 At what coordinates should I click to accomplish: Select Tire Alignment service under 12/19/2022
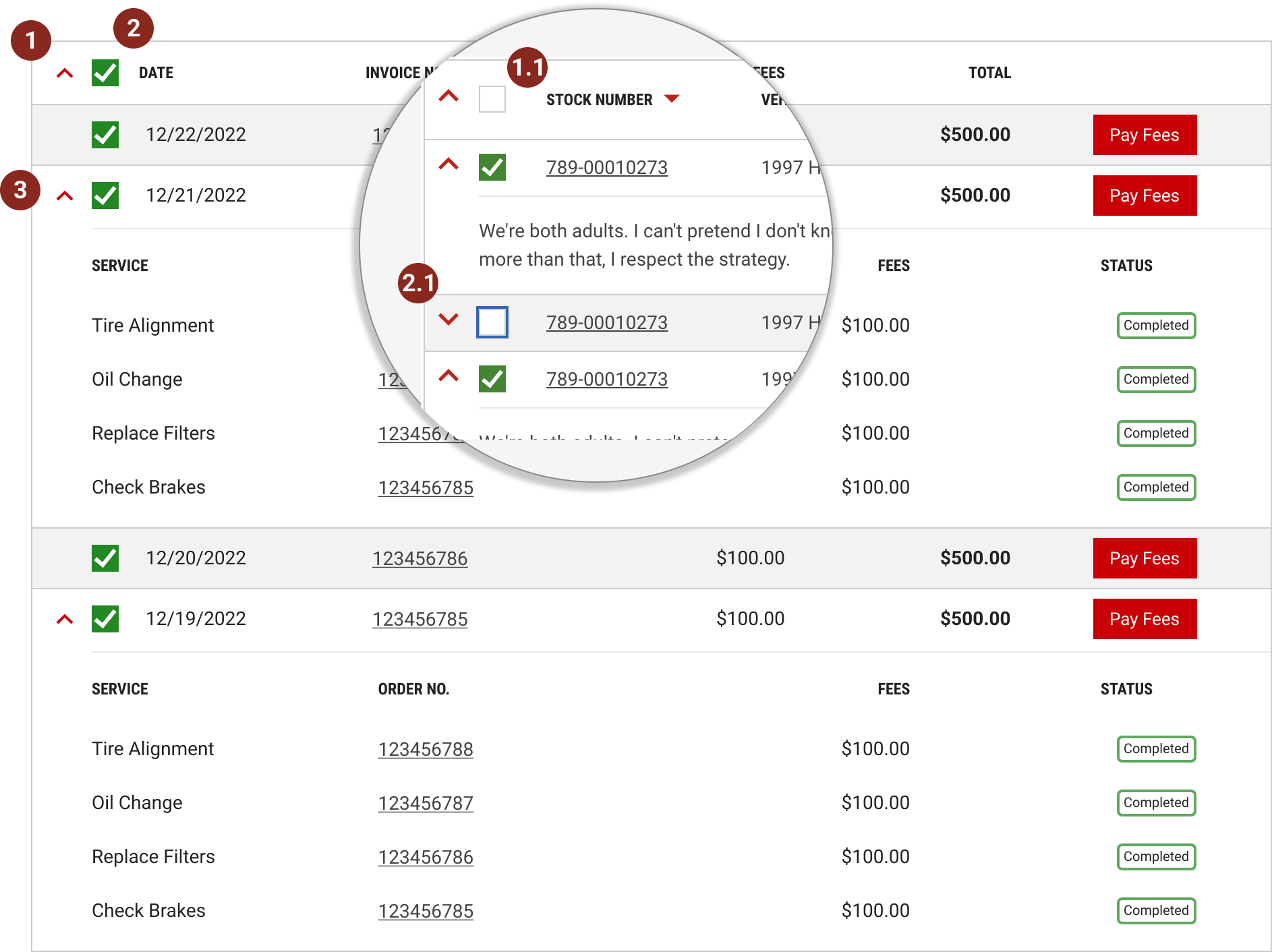[x=152, y=749]
